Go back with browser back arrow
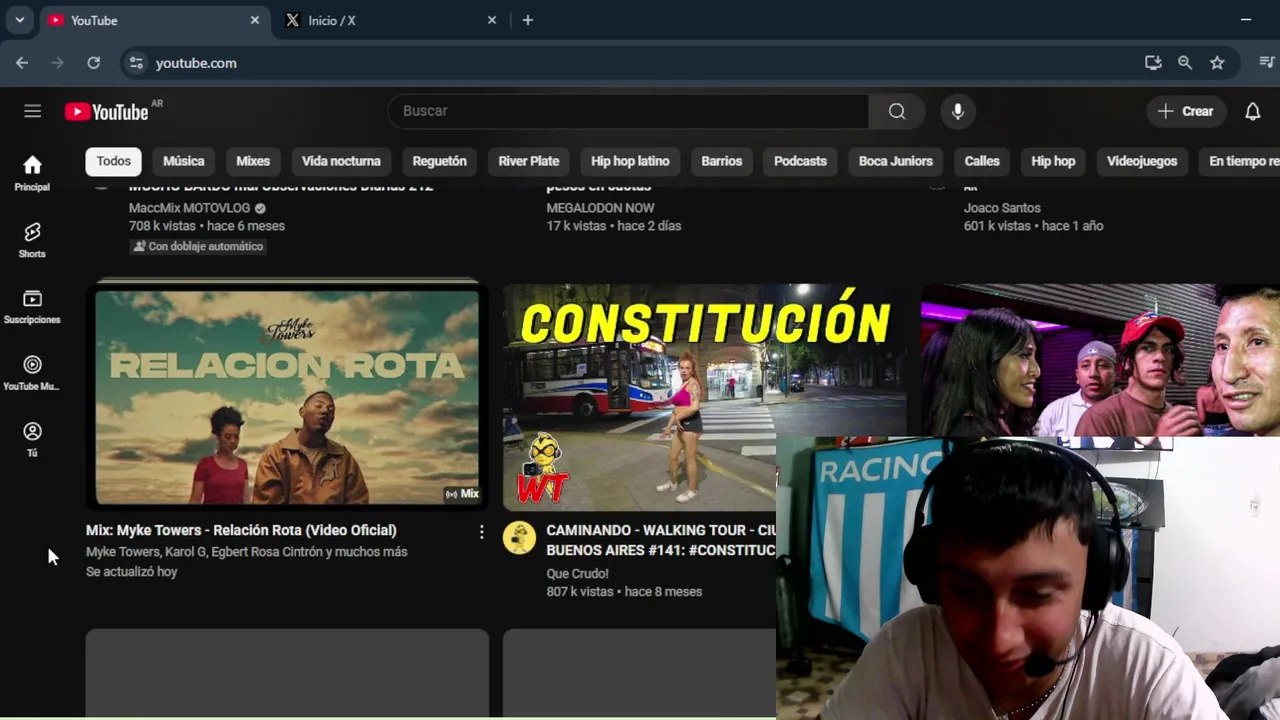The height and width of the screenshot is (720, 1280). click(22, 62)
